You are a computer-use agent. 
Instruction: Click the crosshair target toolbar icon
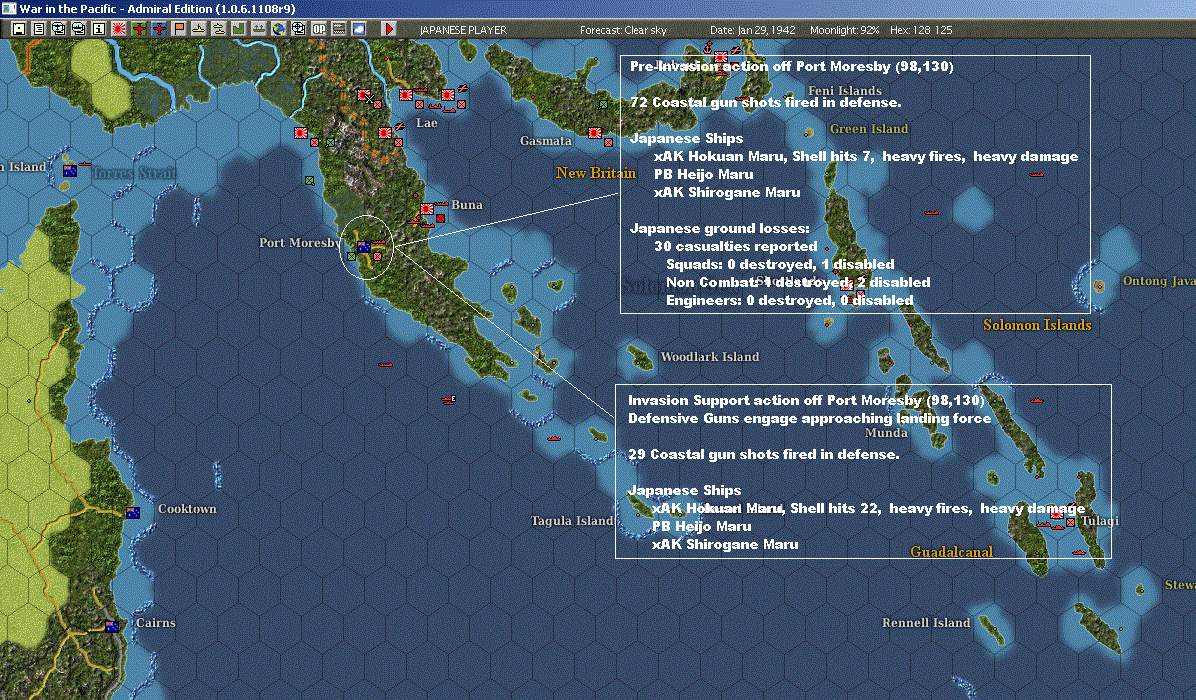[299, 29]
